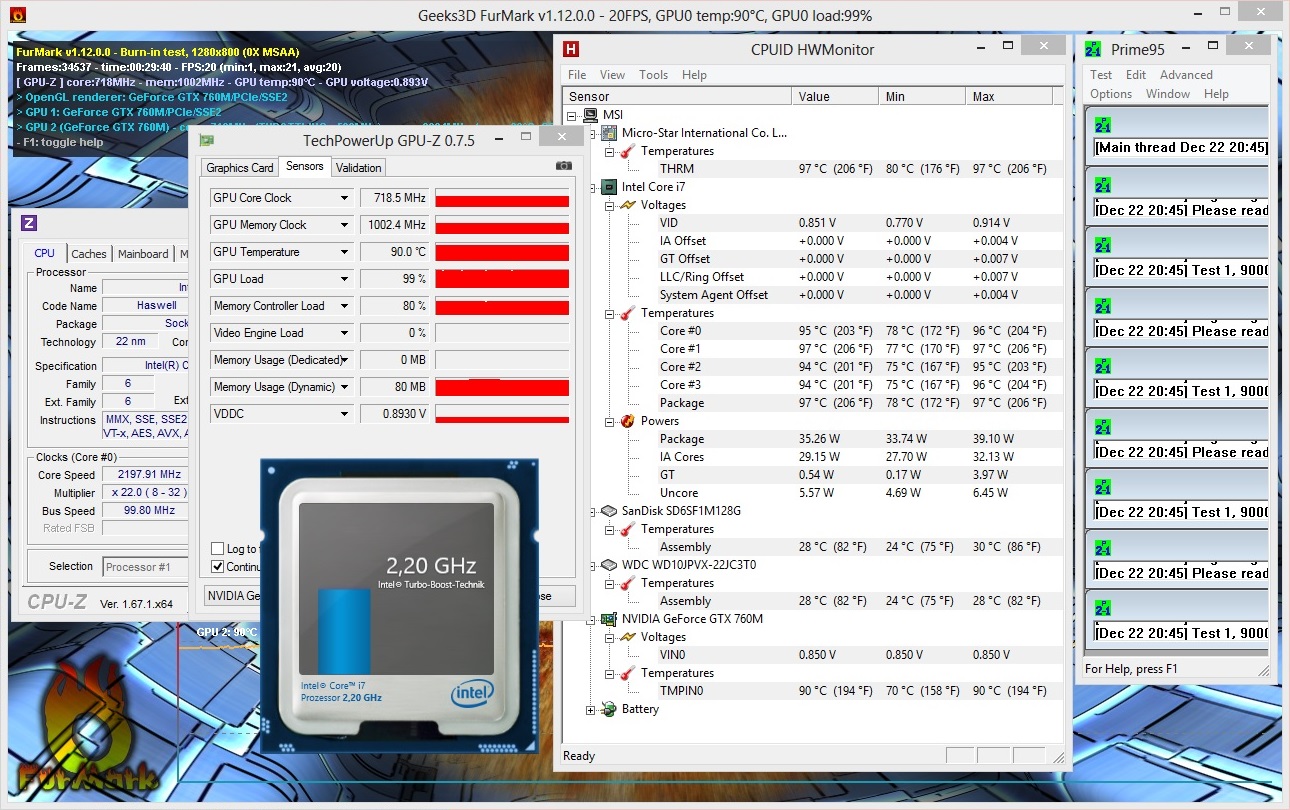This screenshot has height=810, width=1290.
Task: Click the thermometer icon under NVIDIA GeForce
Action: pos(627,673)
